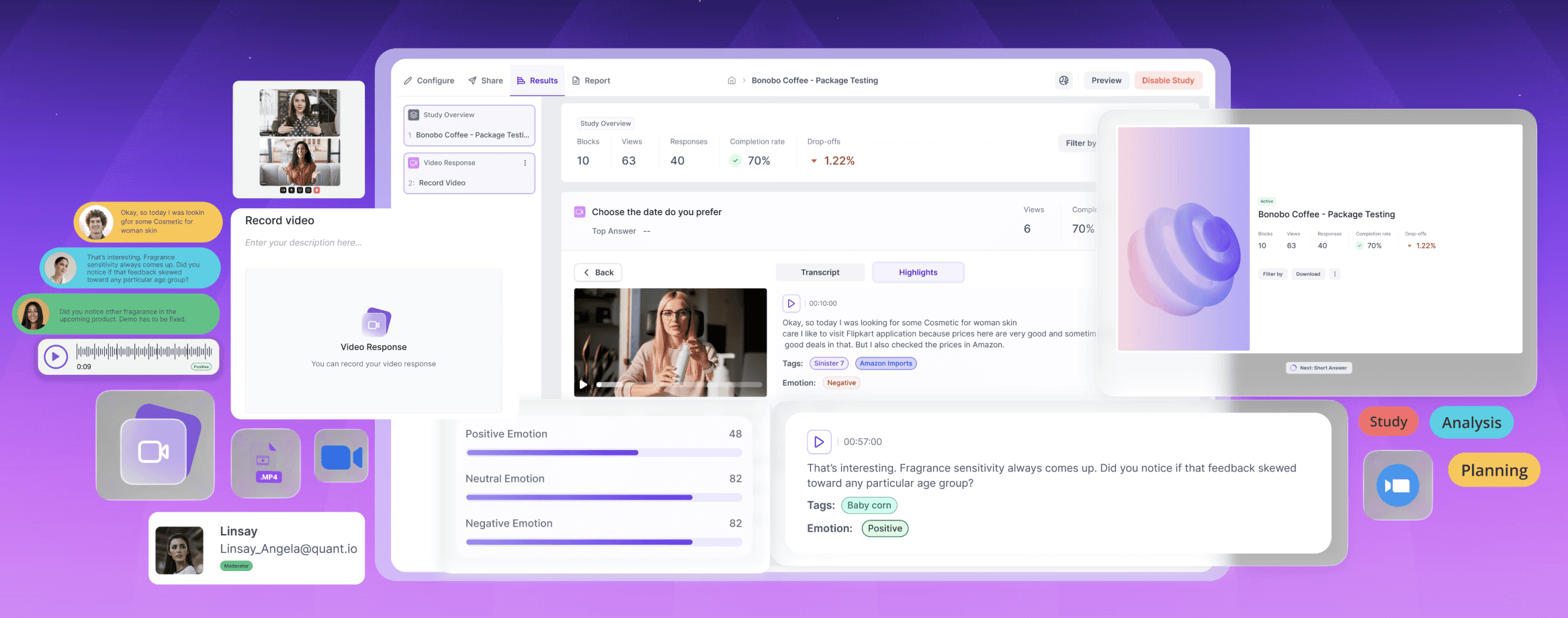Screen dimensions: 1568x618
Task: Disable the study with Disable Study button
Action: tap(1168, 80)
